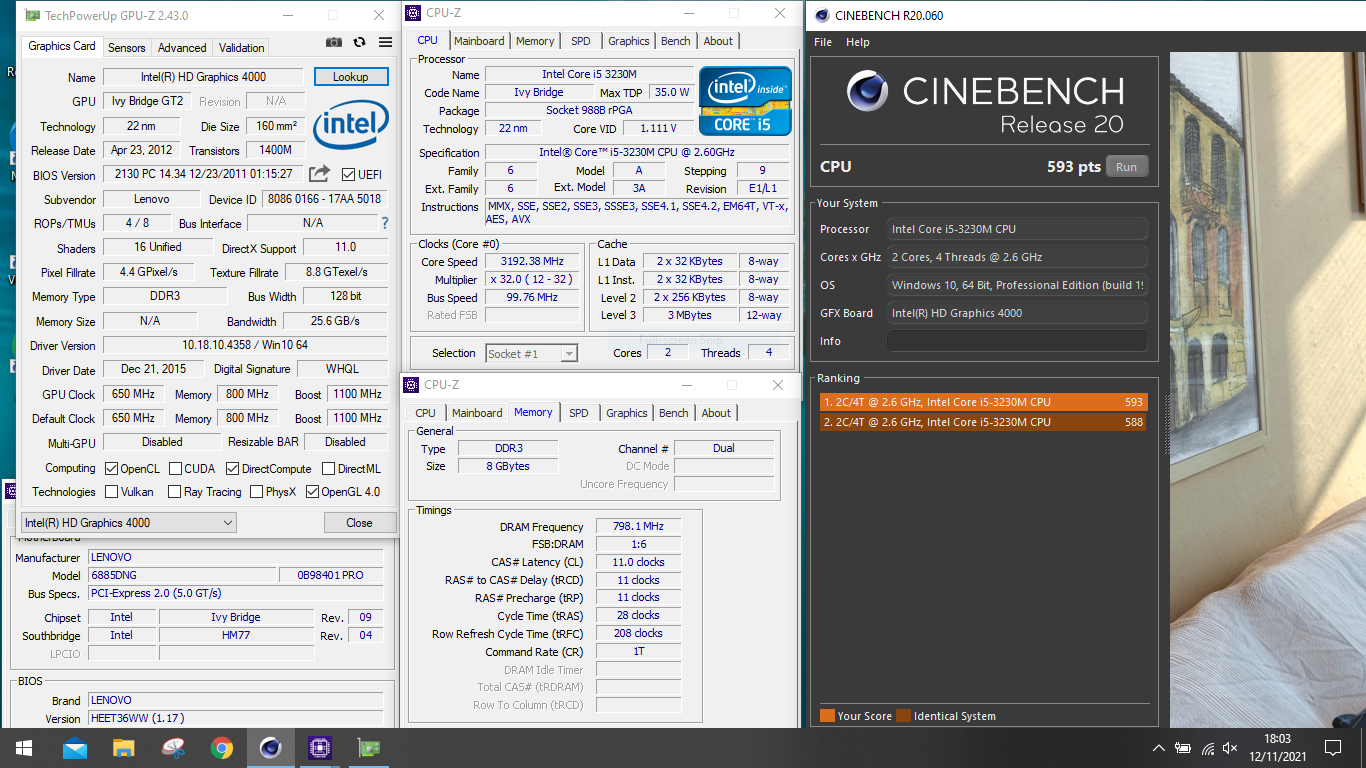Open About tab in lower CPU-Z window

[716, 413]
